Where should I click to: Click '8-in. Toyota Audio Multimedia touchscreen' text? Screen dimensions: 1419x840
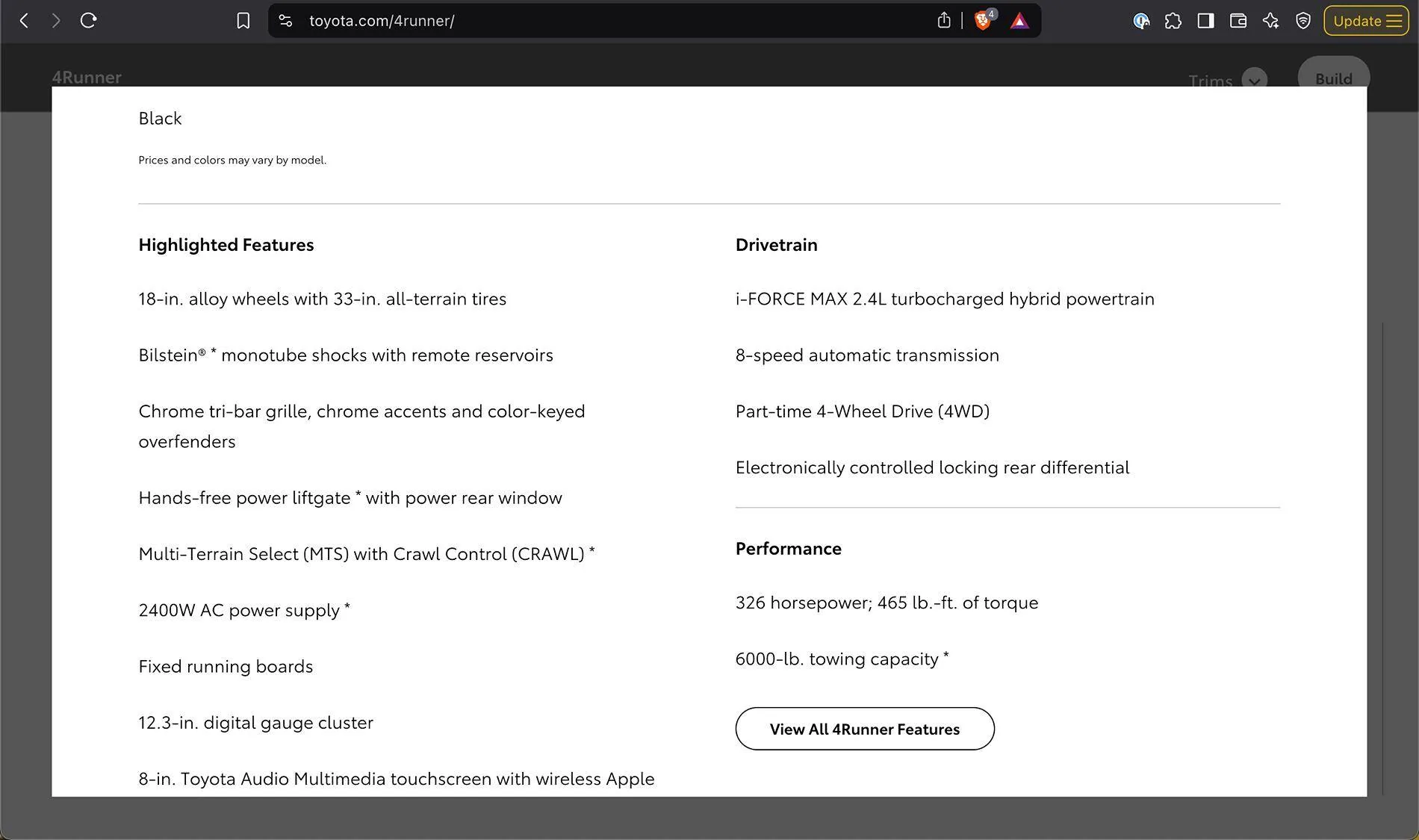pos(397,779)
